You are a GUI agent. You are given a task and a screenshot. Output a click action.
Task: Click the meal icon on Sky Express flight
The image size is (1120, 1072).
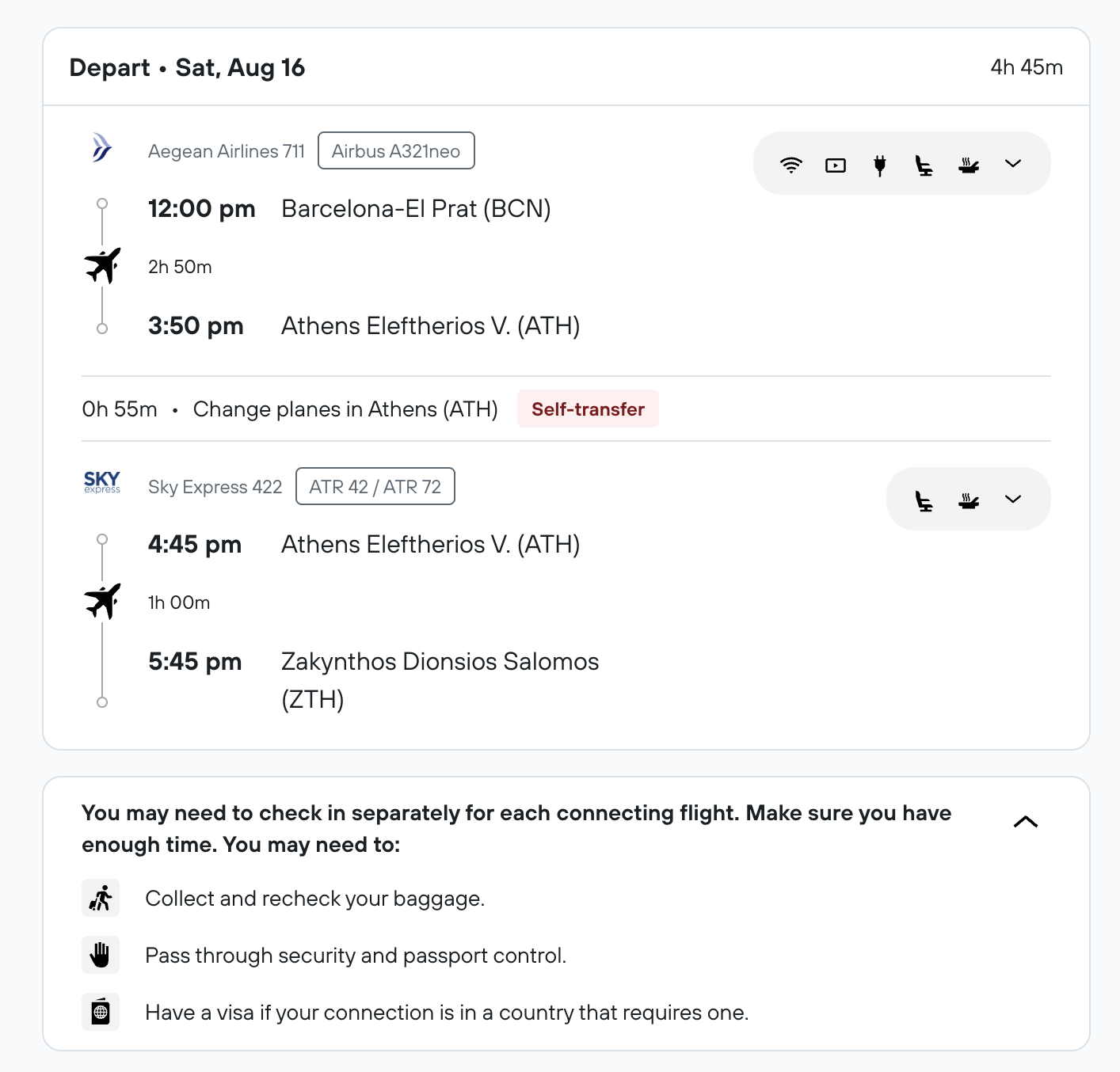pos(968,500)
